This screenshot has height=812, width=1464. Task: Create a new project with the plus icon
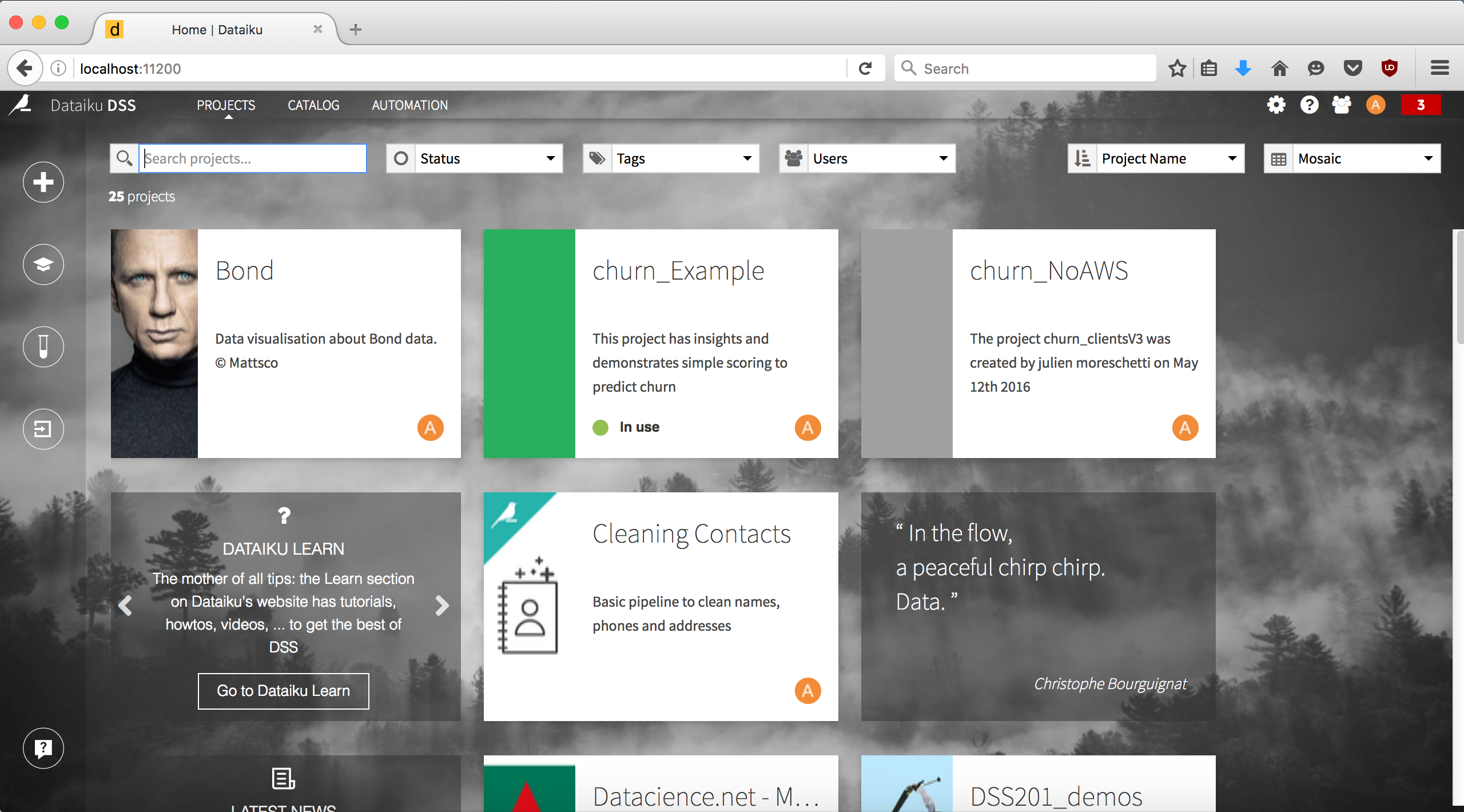coord(43,182)
